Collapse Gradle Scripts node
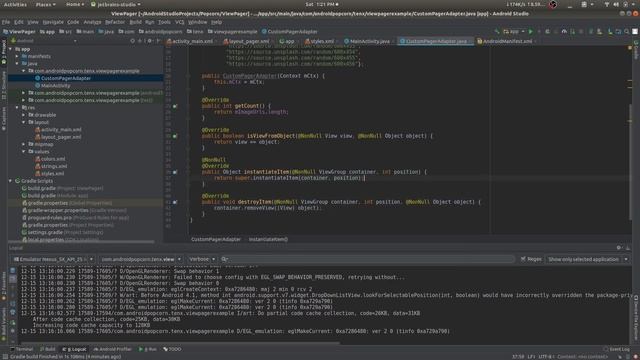This screenshot has width=640, height=360. (x=11, y=181)
